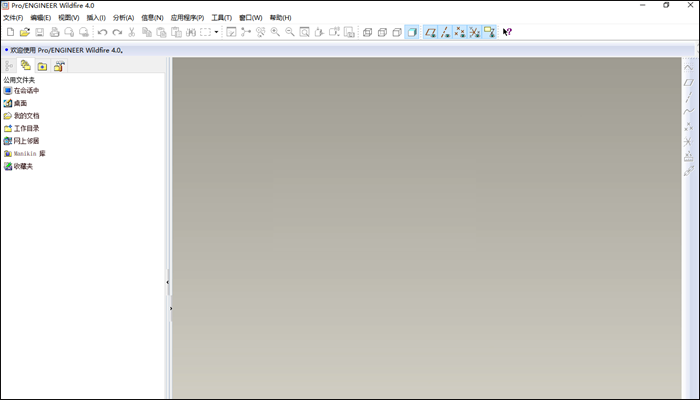Screen dimensions: 700x400
Task: Switch display to No Hidden mode
Action: 397,32
